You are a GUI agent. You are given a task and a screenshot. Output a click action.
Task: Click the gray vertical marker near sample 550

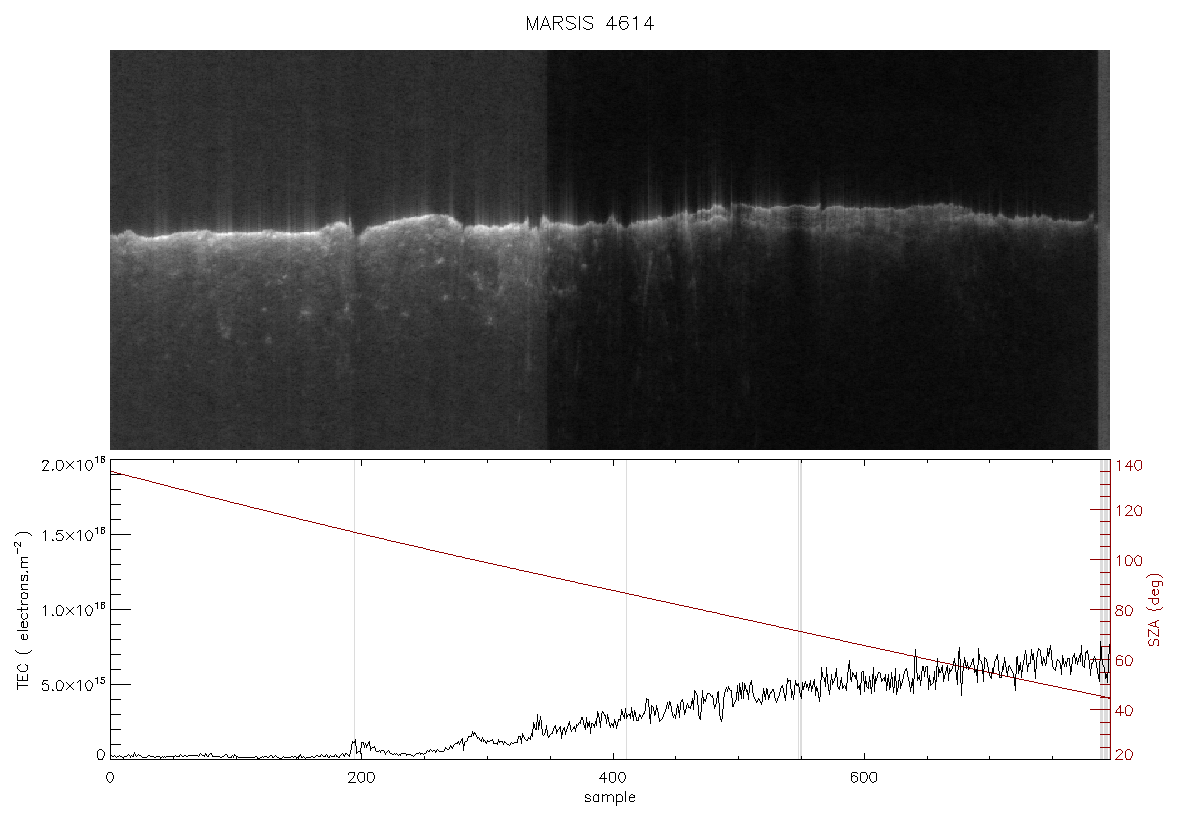pos(801,609)
